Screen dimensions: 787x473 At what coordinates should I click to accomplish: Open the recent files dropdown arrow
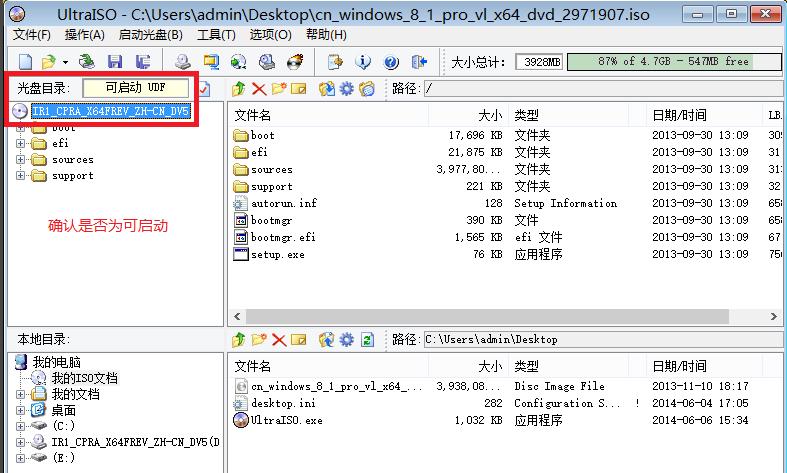point(65,62)
